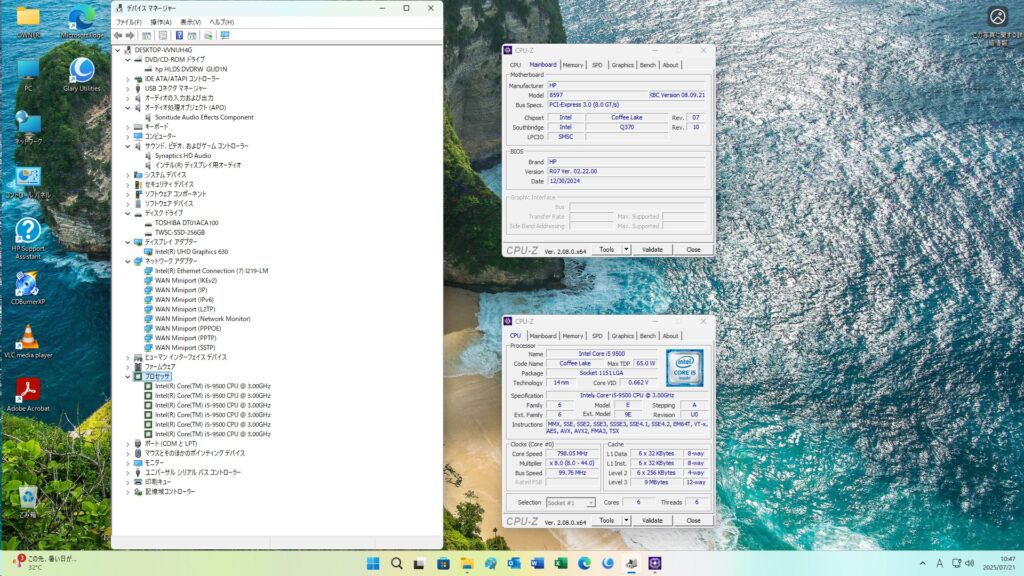Open the 操作(A) menu in Device Manager
The width and height of the screenshot is (1024, 576).
(160, 21)
